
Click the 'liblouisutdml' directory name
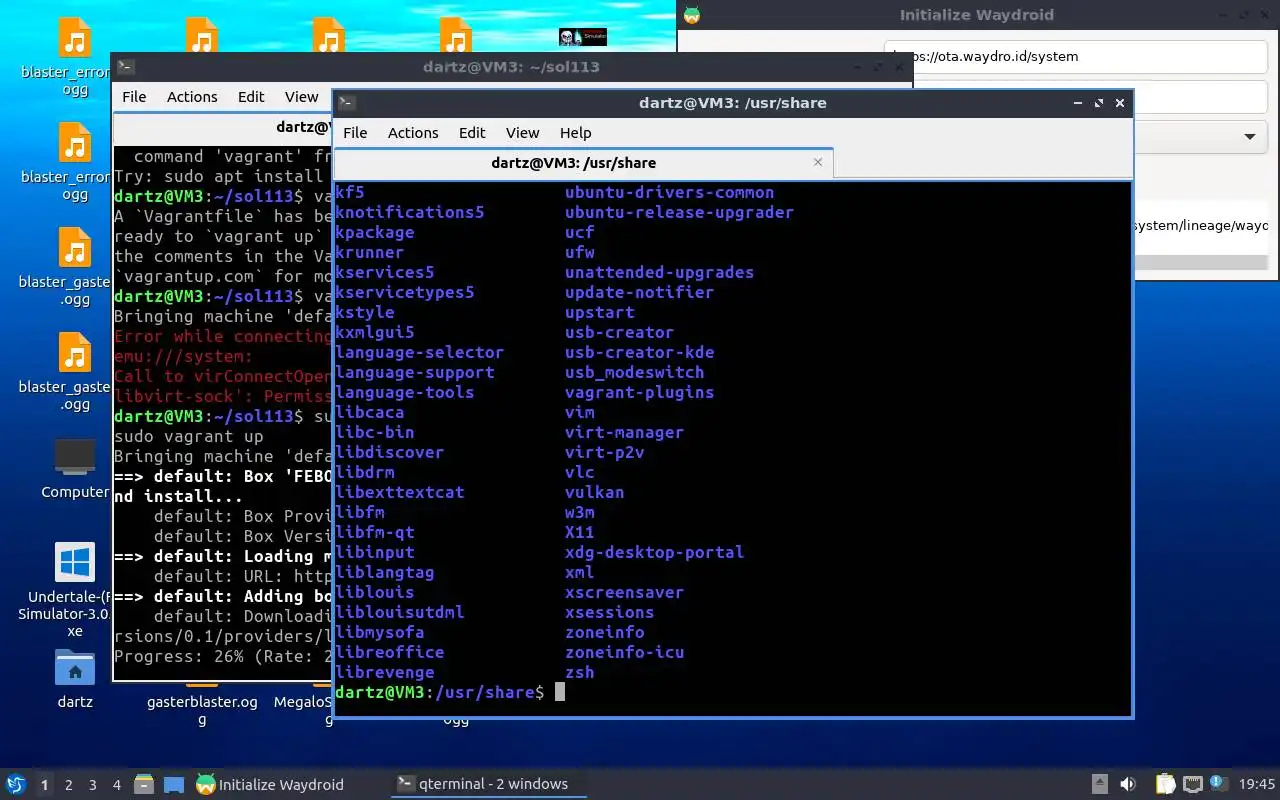[400, 612]
